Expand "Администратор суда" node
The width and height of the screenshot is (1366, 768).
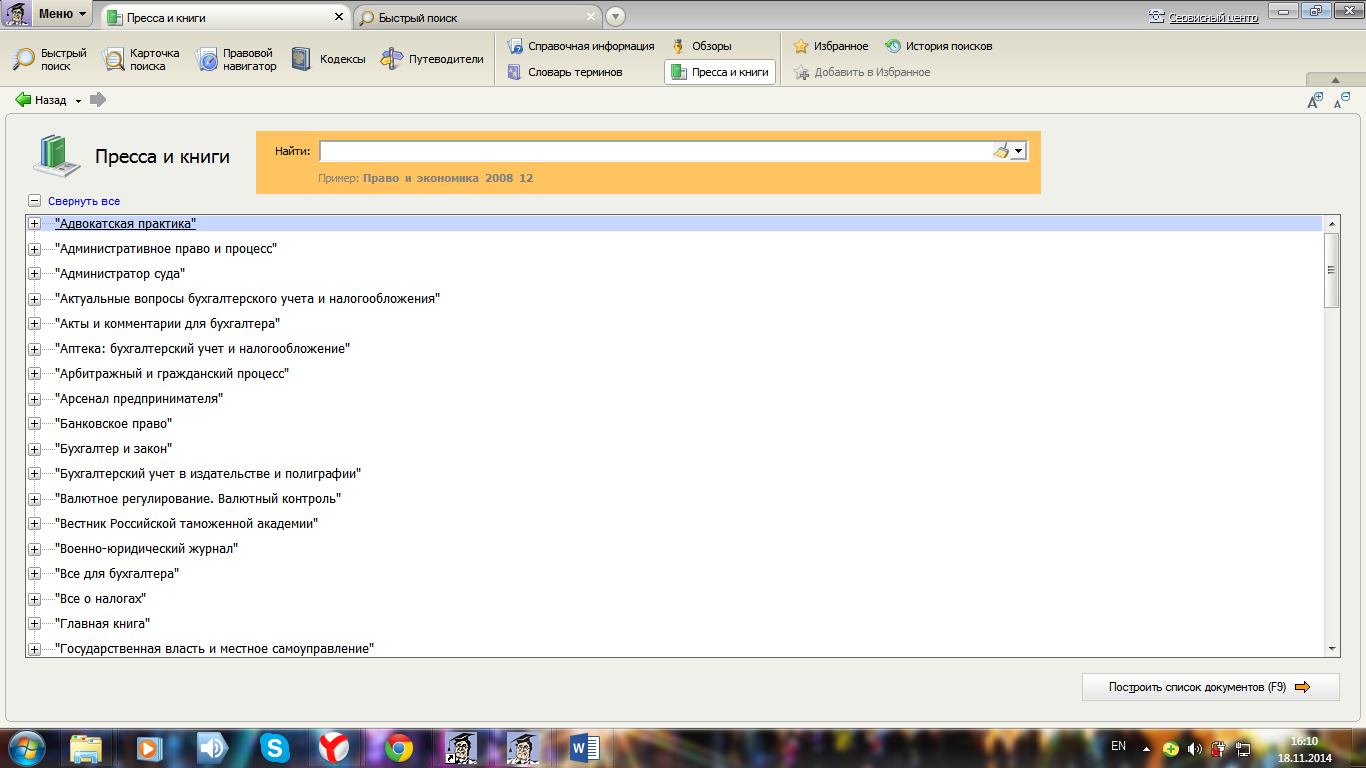35,274
